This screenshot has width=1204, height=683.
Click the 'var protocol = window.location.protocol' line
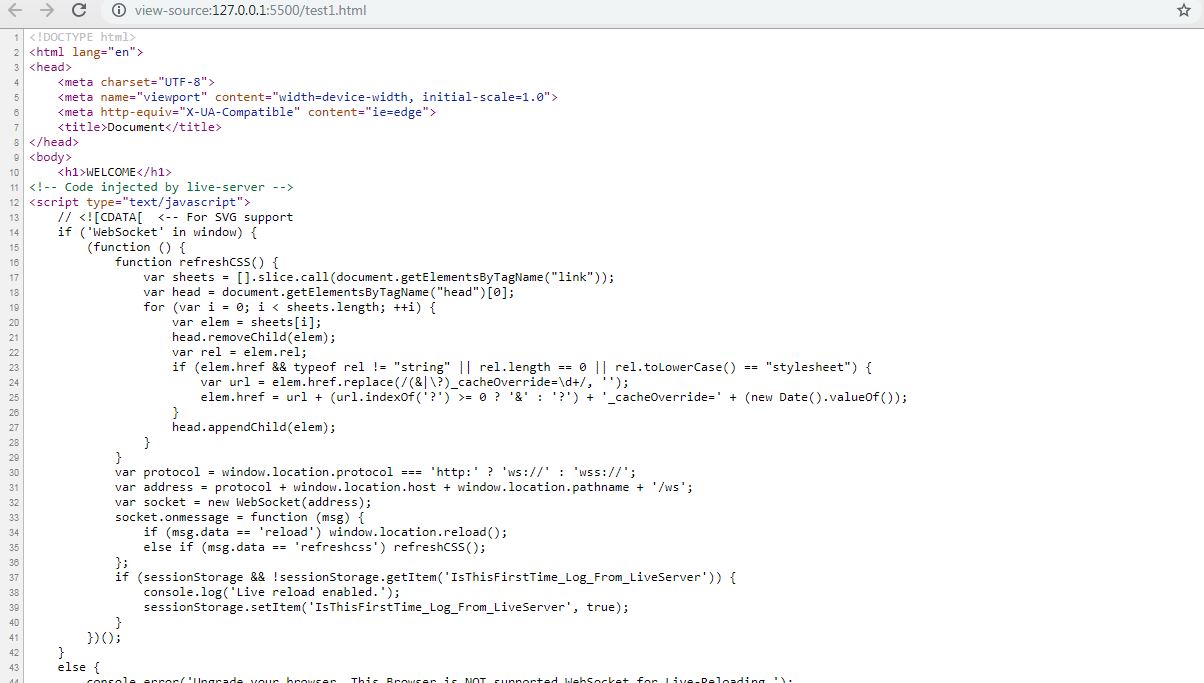click(375, 472)
